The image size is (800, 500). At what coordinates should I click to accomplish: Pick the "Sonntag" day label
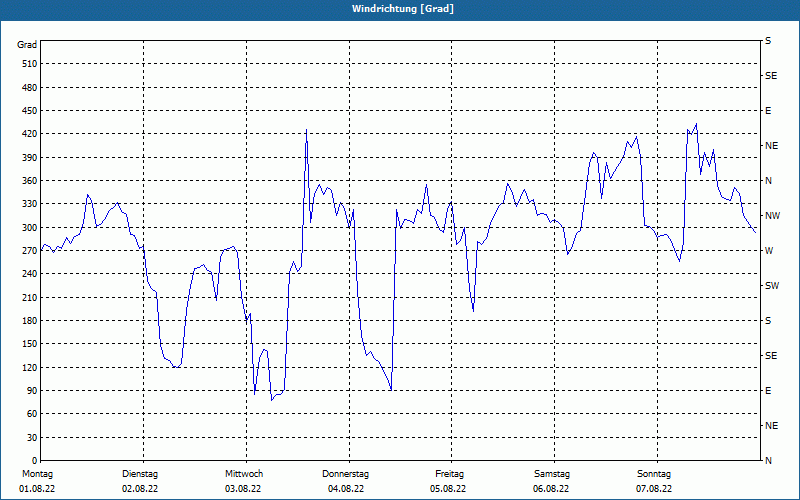pos(654,474)
